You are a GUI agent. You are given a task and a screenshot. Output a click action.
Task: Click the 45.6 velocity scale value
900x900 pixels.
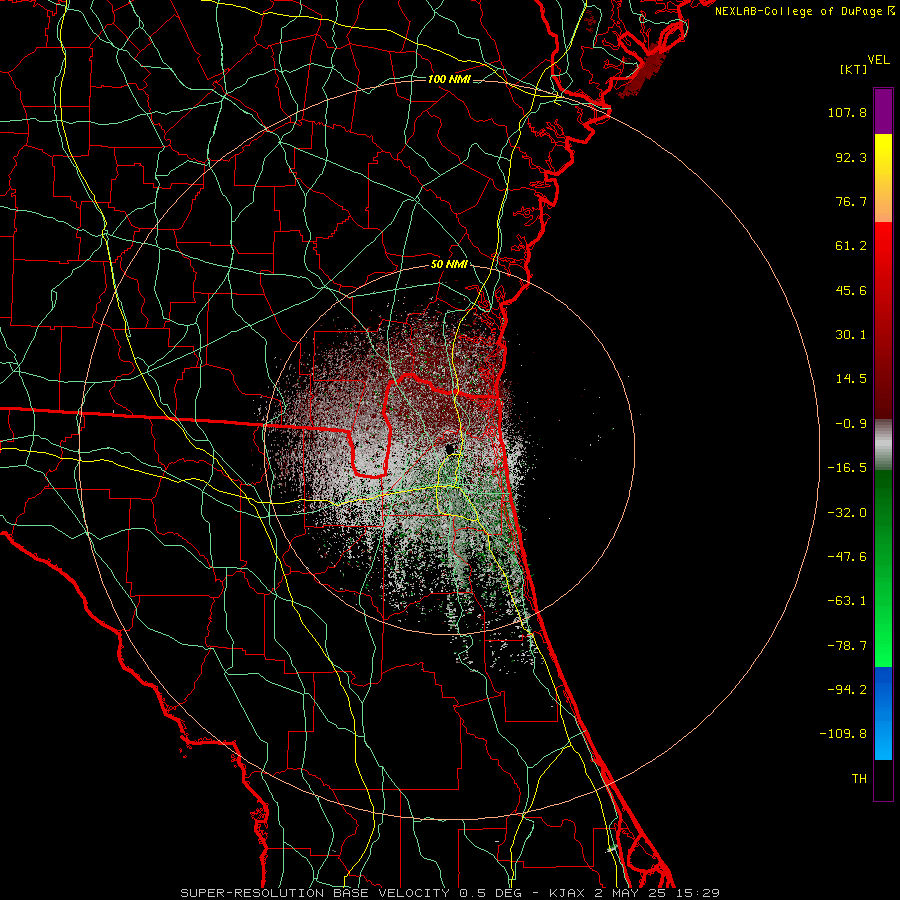[x=851, y=290]
